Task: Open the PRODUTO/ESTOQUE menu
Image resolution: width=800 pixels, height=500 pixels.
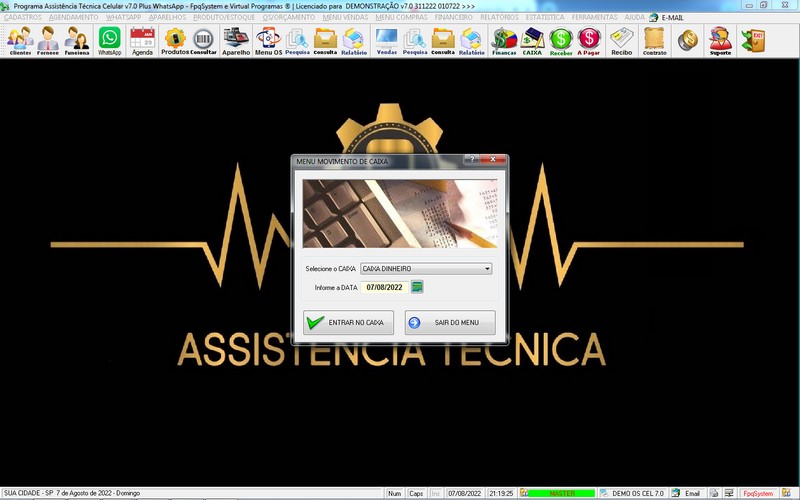Action: [x=224, y=17]
